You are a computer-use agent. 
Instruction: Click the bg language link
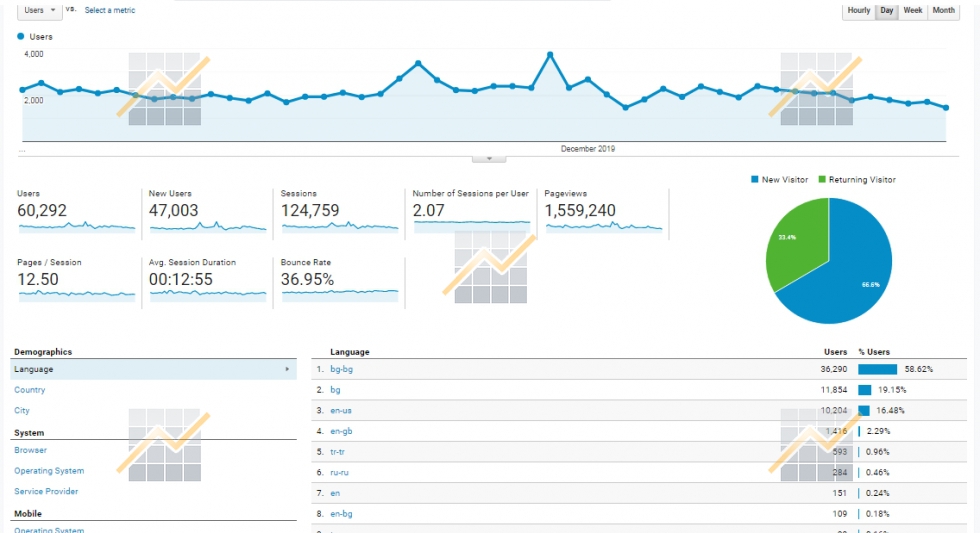[x=335, y=390]
